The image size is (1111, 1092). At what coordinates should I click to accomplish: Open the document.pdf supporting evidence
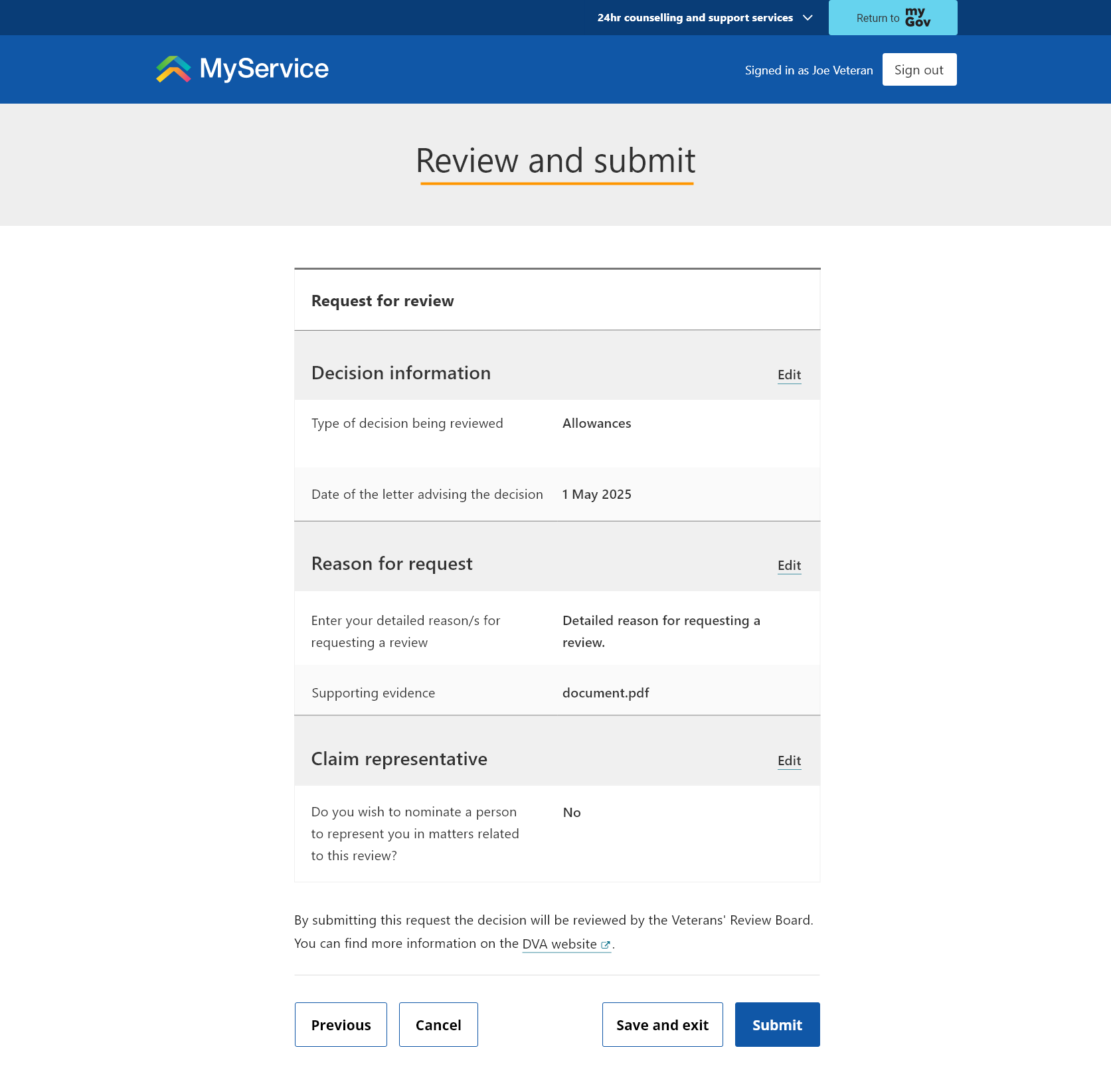[605, 692]
